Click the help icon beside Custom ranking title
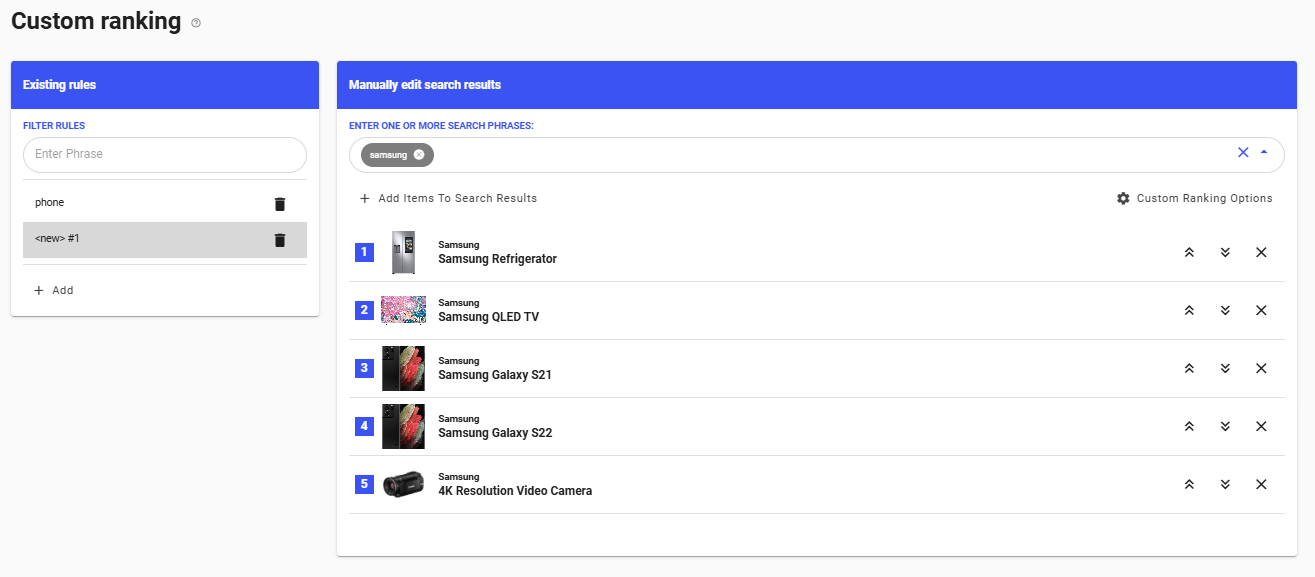The width and height of the screenshot is (1315, 577). click(196, 22)
